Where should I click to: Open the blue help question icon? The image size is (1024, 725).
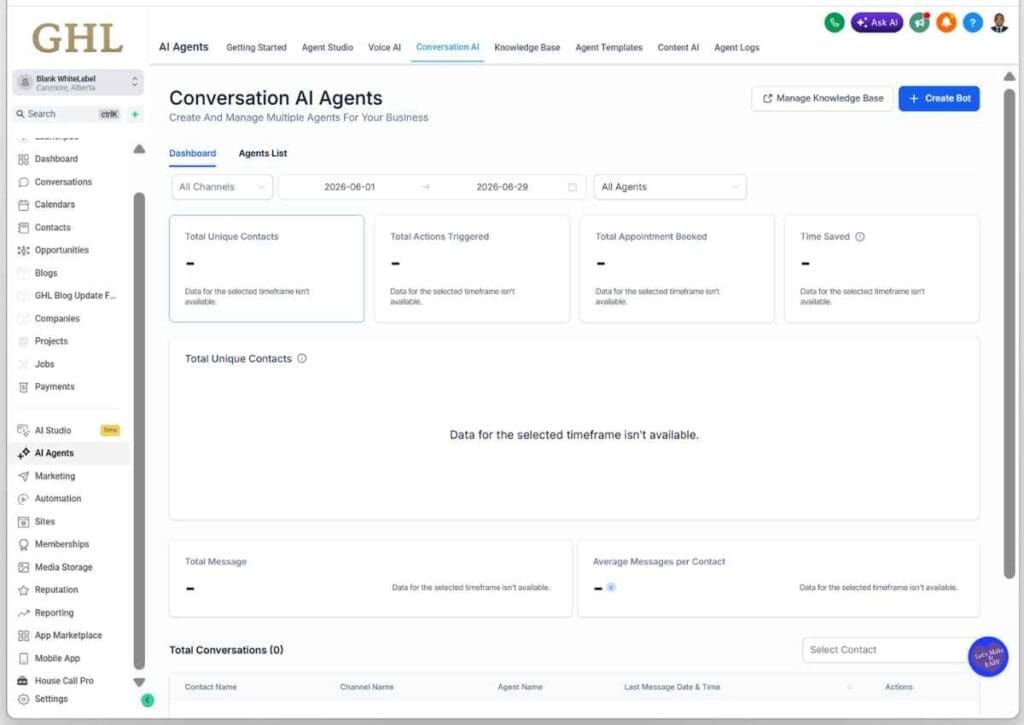[x=972, y=23]
